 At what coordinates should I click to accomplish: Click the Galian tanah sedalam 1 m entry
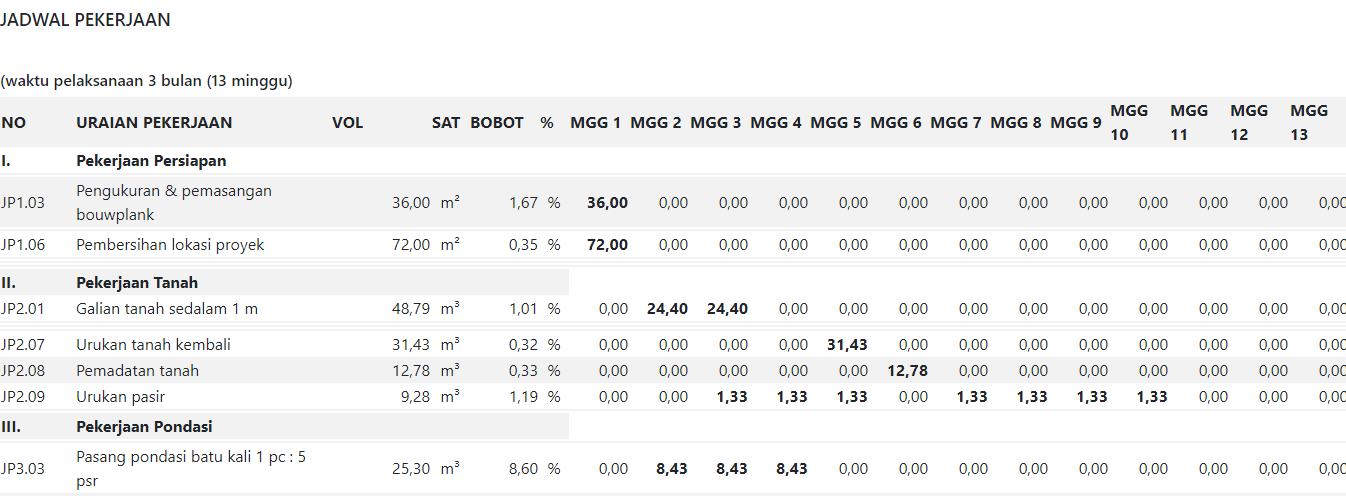pyautogui.click(x=167, y=309)
